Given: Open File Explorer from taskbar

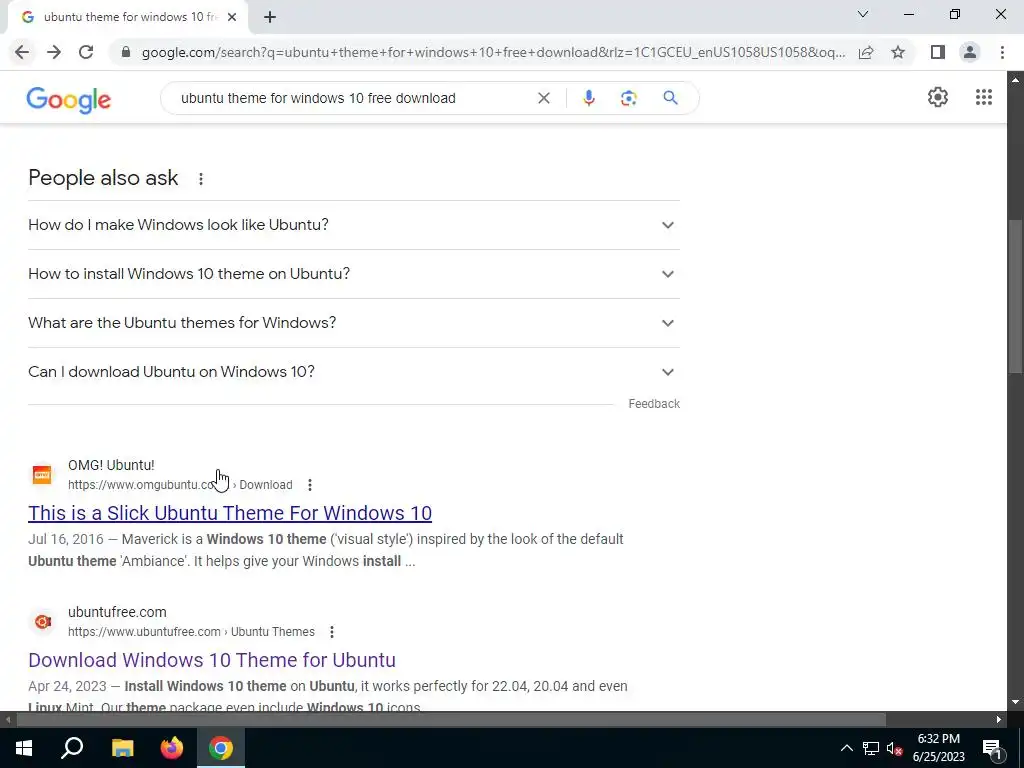Looking at the screenshot, I should tap(122, 748).
